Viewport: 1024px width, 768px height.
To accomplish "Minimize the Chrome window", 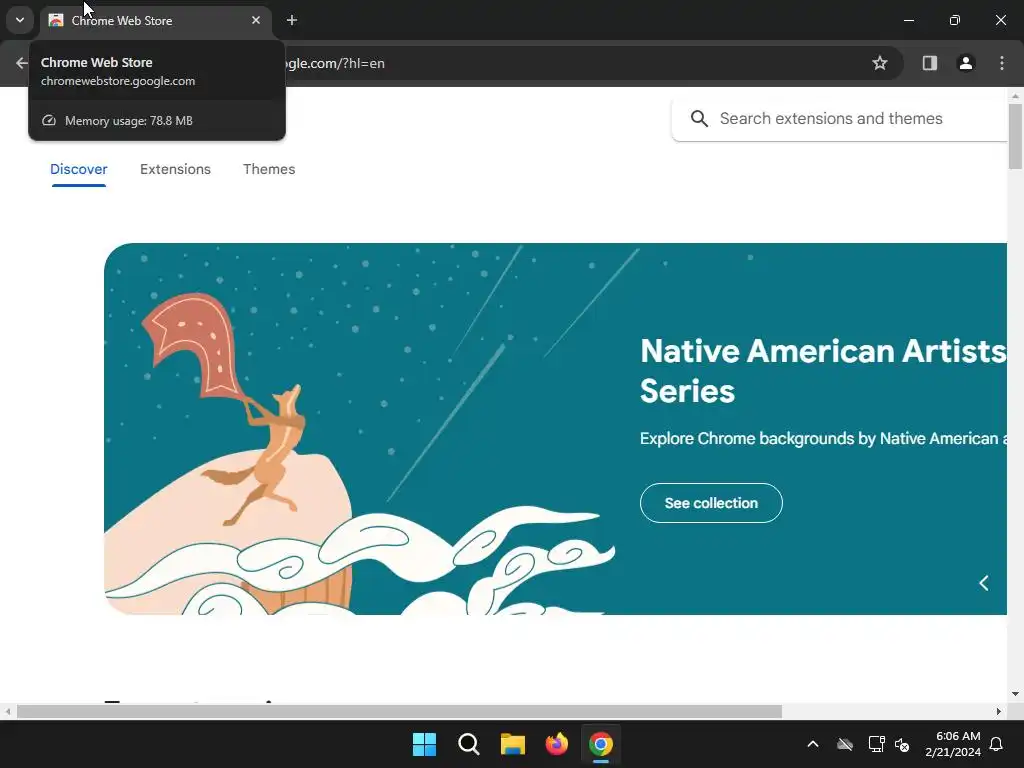I will click(x=908, y=20).
